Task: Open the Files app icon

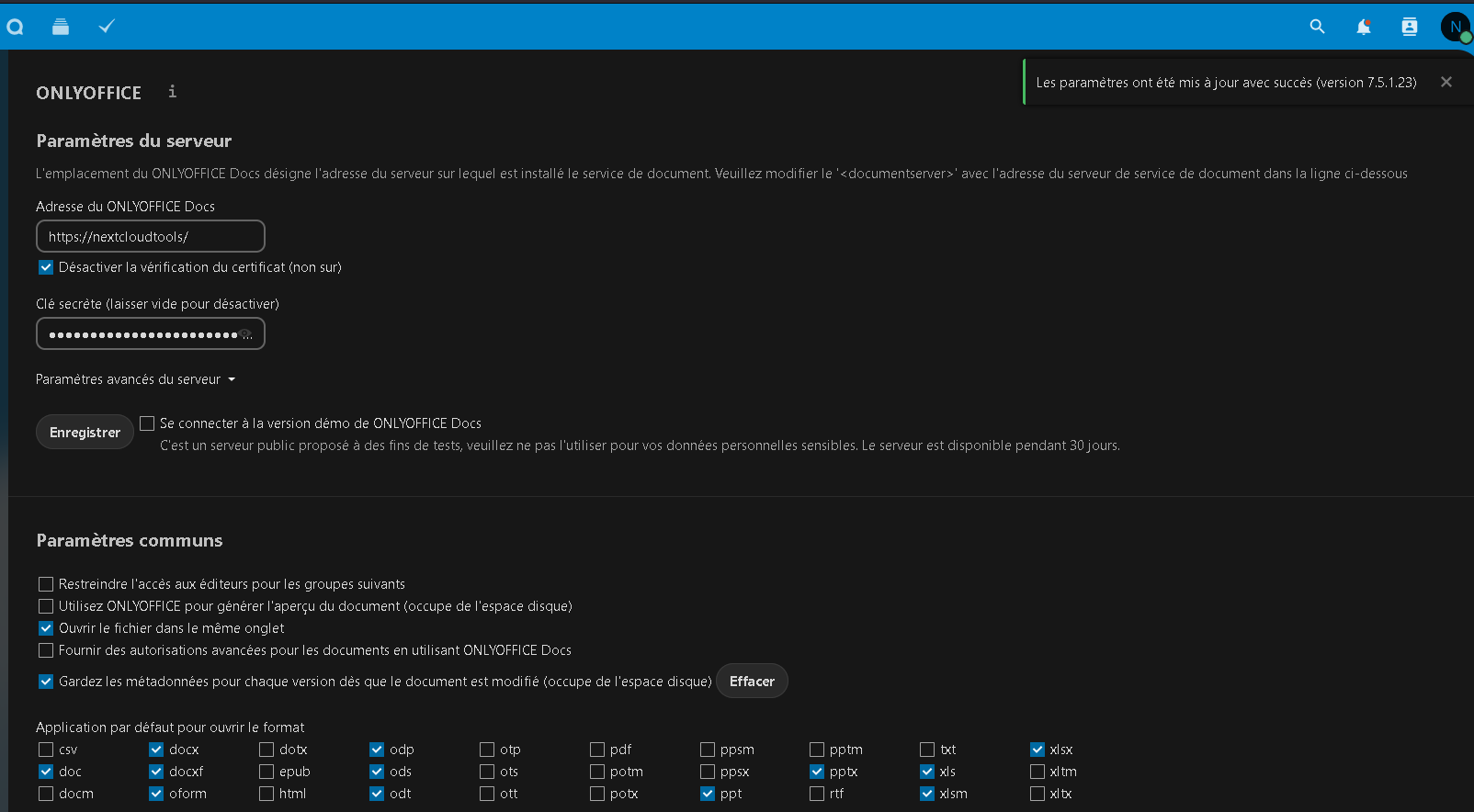Action: [61, 27]
